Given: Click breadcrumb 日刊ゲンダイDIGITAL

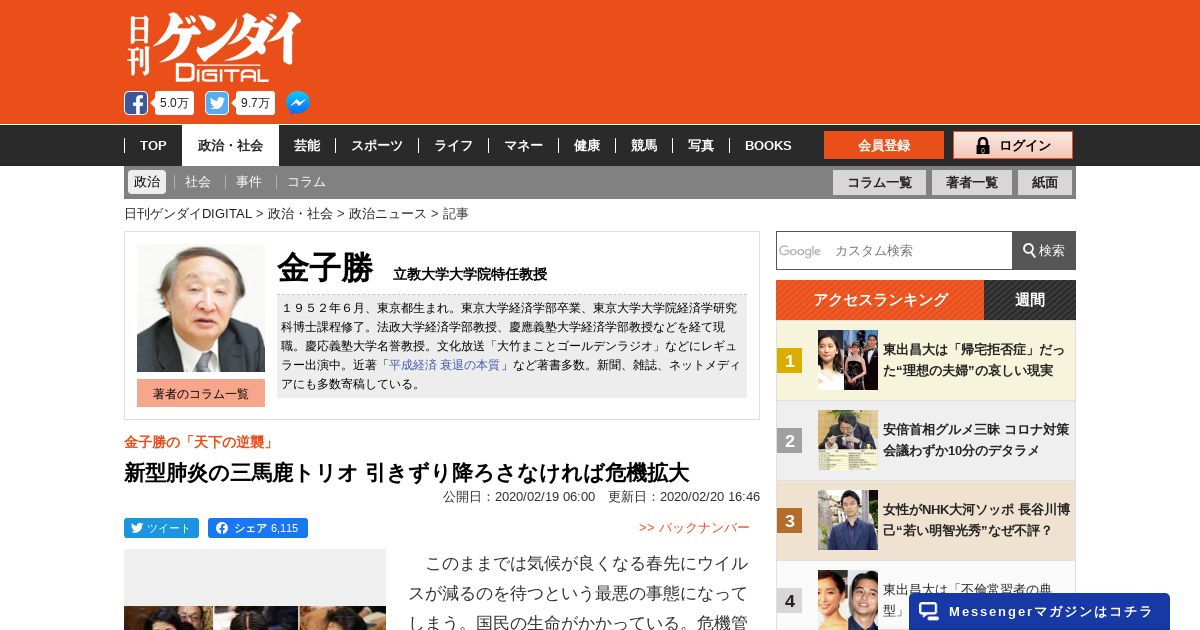Looking at the screenshot, I should tap(188, 213).
